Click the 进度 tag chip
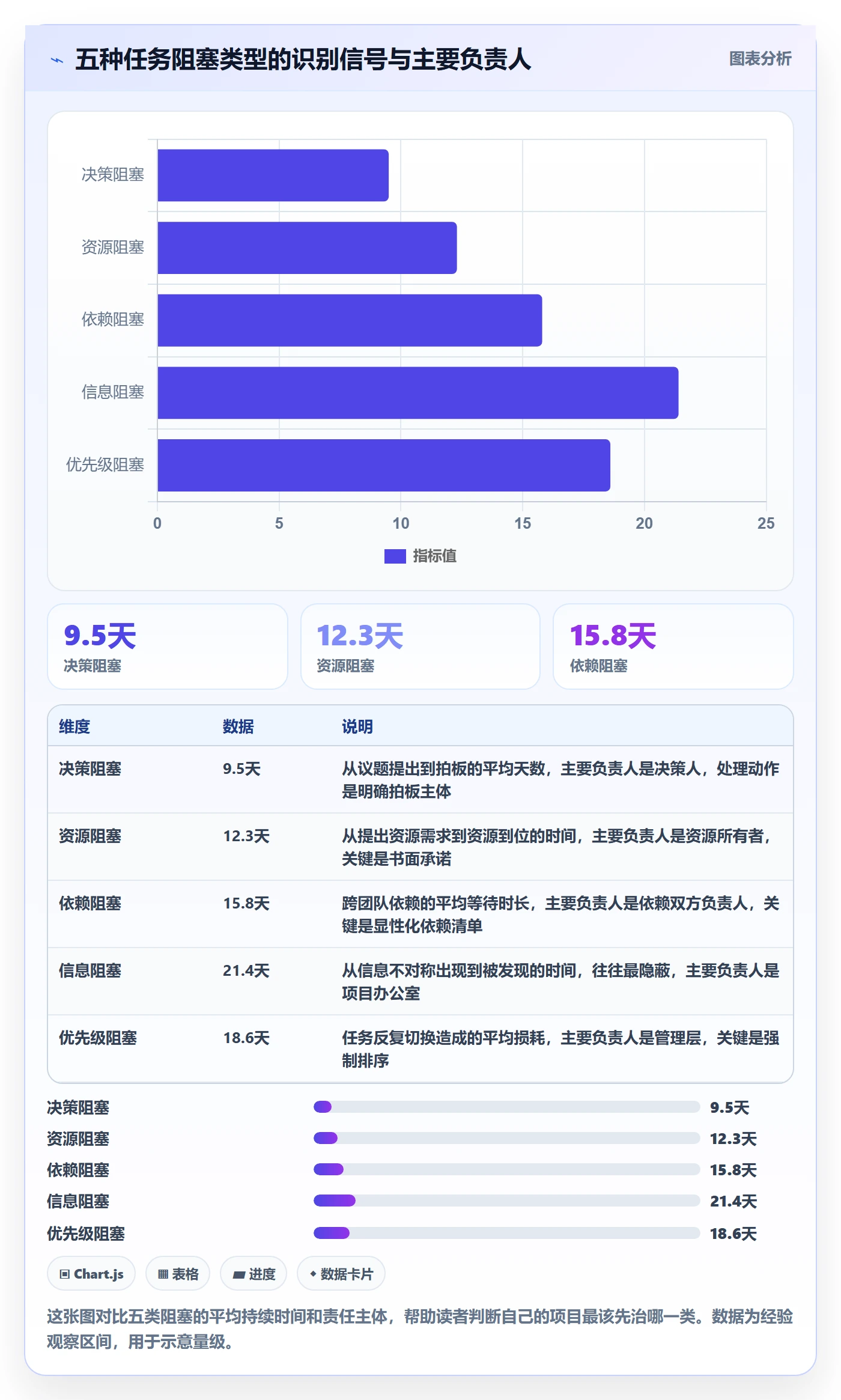Image resolution: width=841 pixels, height=1400 pixels. 254,1274
